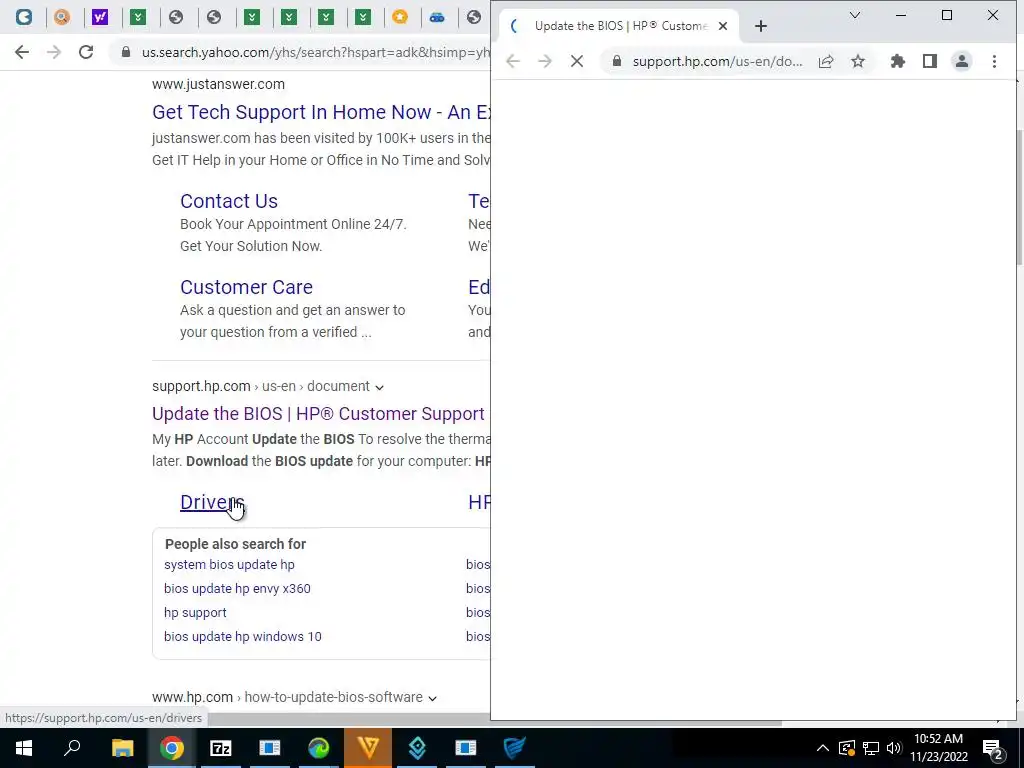Show hidden system tray icons
The width and height of the screenshot is (1024, 768).
pyautogui.click(x=823, y=748)
